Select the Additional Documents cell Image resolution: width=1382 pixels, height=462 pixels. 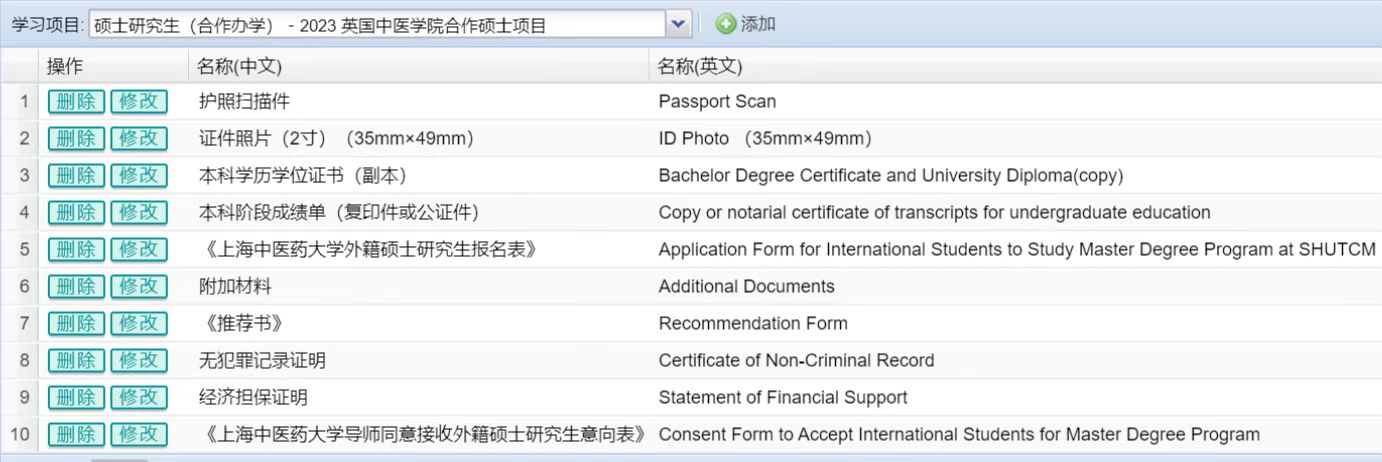1015,286
